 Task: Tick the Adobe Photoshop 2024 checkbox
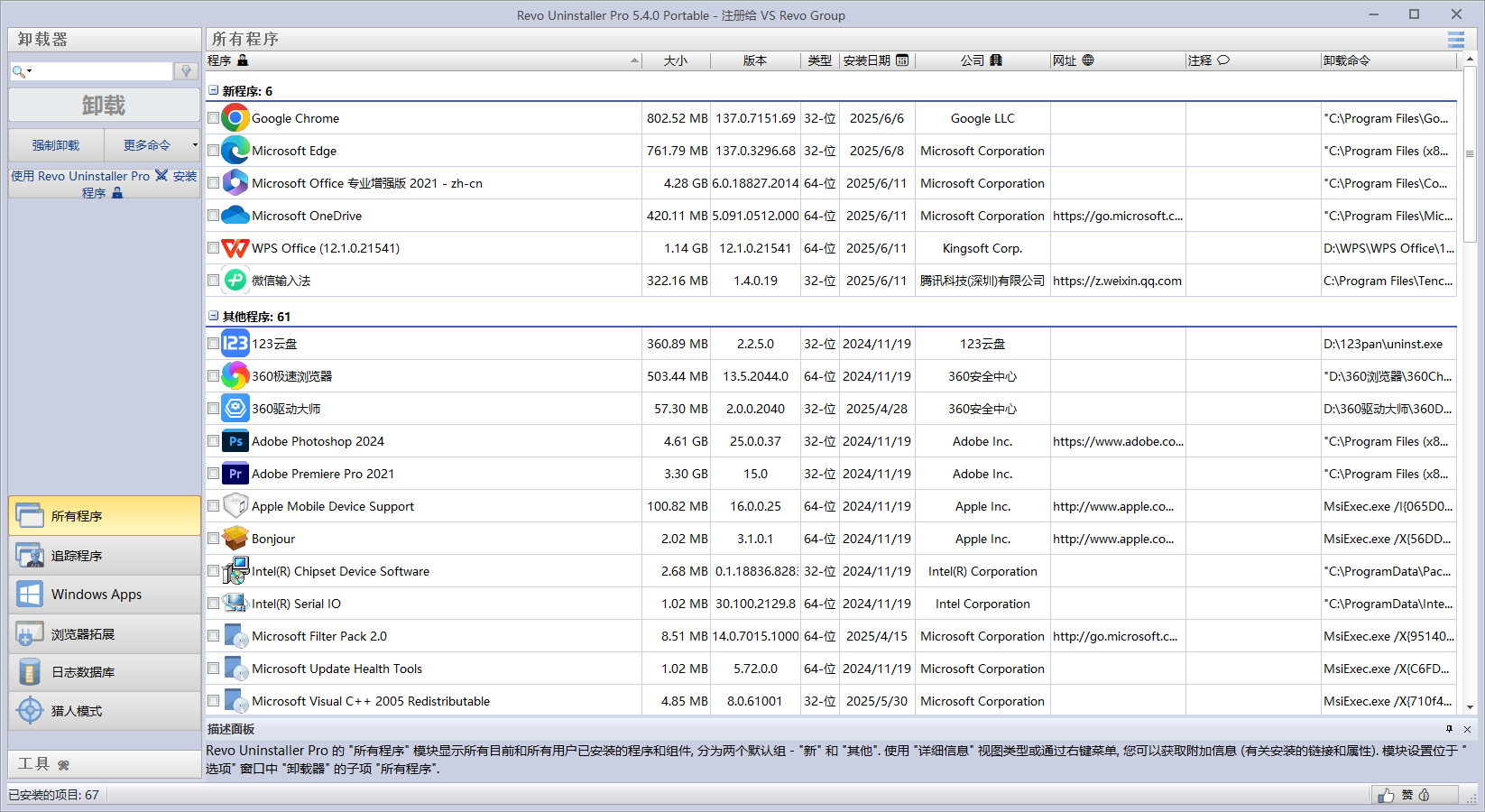[x=214, y=441]
